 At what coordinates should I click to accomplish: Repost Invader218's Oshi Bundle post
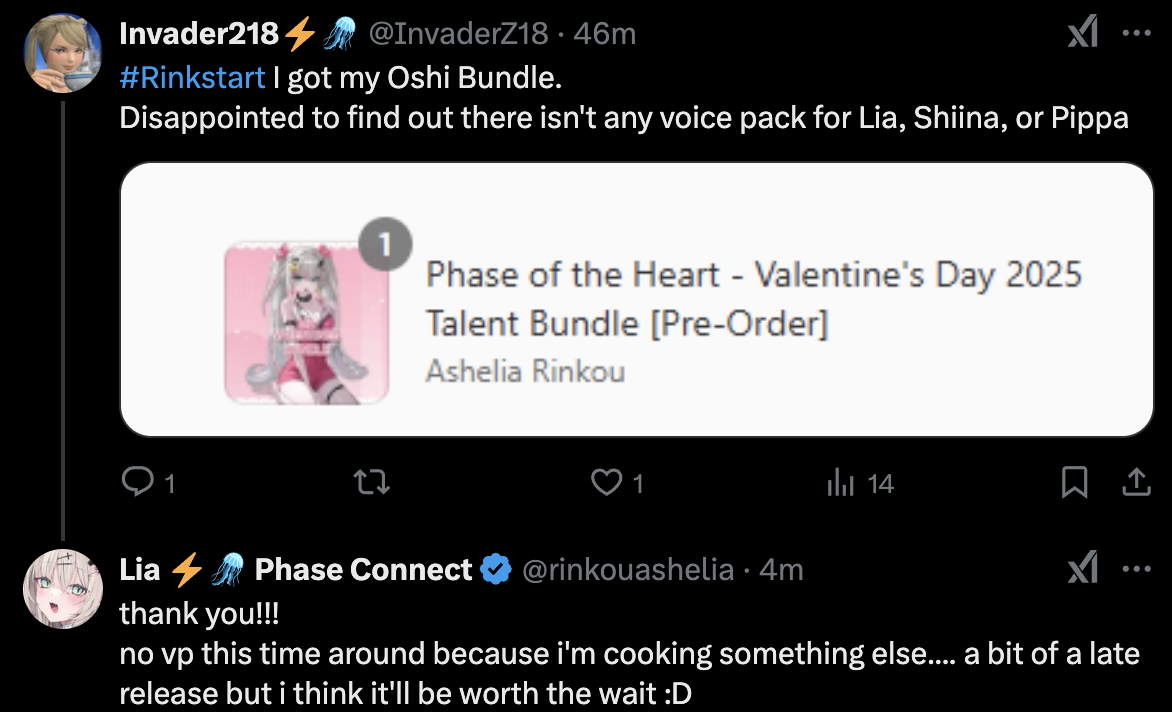373,484
